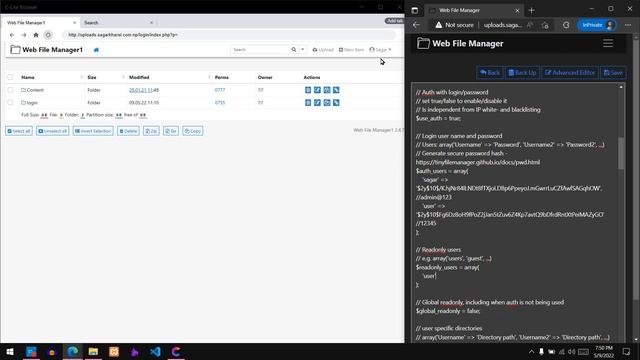Click into the file manager Search field
The image size is (640, 360).
point(260,49)
